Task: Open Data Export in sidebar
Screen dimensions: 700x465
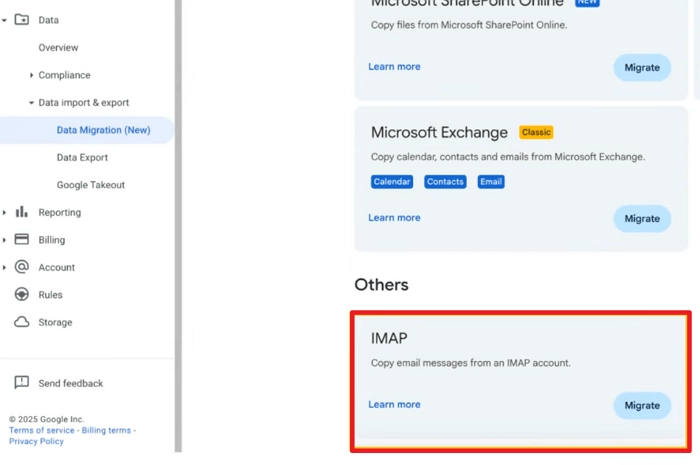Action: coord(82,157)
